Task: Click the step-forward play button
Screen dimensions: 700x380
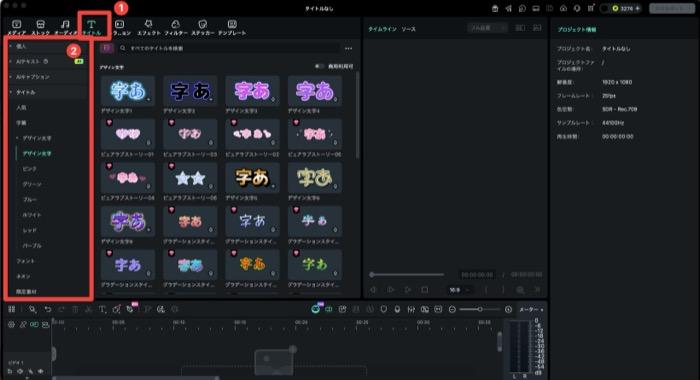Action: click(x=390, y=290)
